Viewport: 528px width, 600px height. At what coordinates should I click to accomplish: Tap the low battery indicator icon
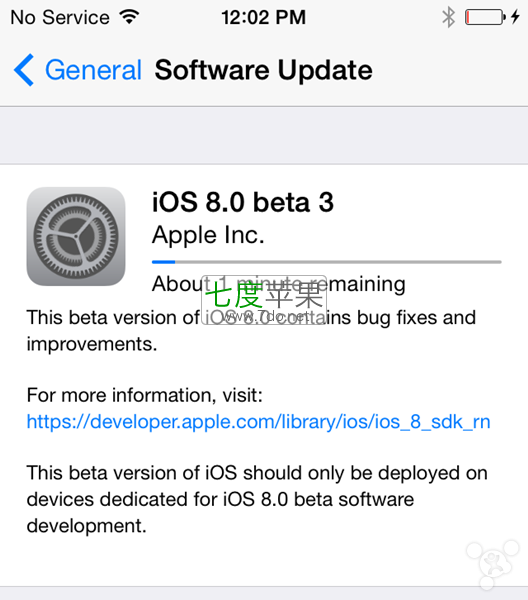[485, 17]
